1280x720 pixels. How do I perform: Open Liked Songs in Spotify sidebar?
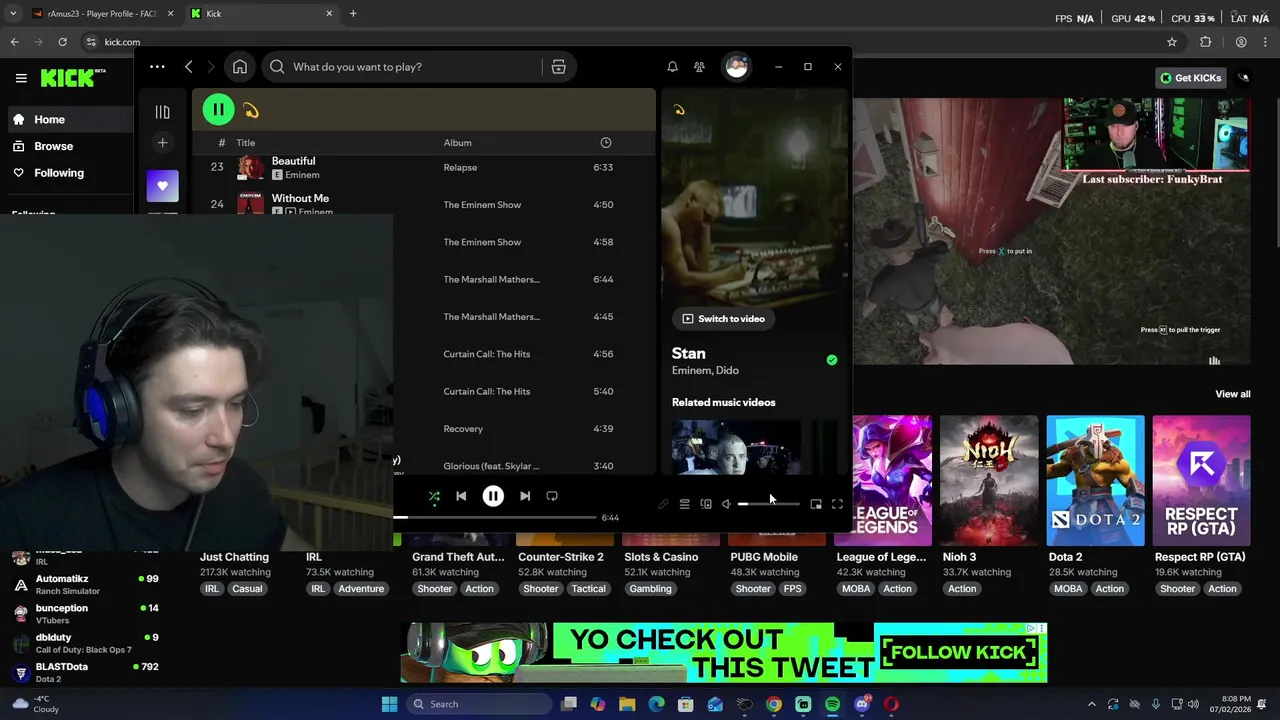[x=162, y=185]
